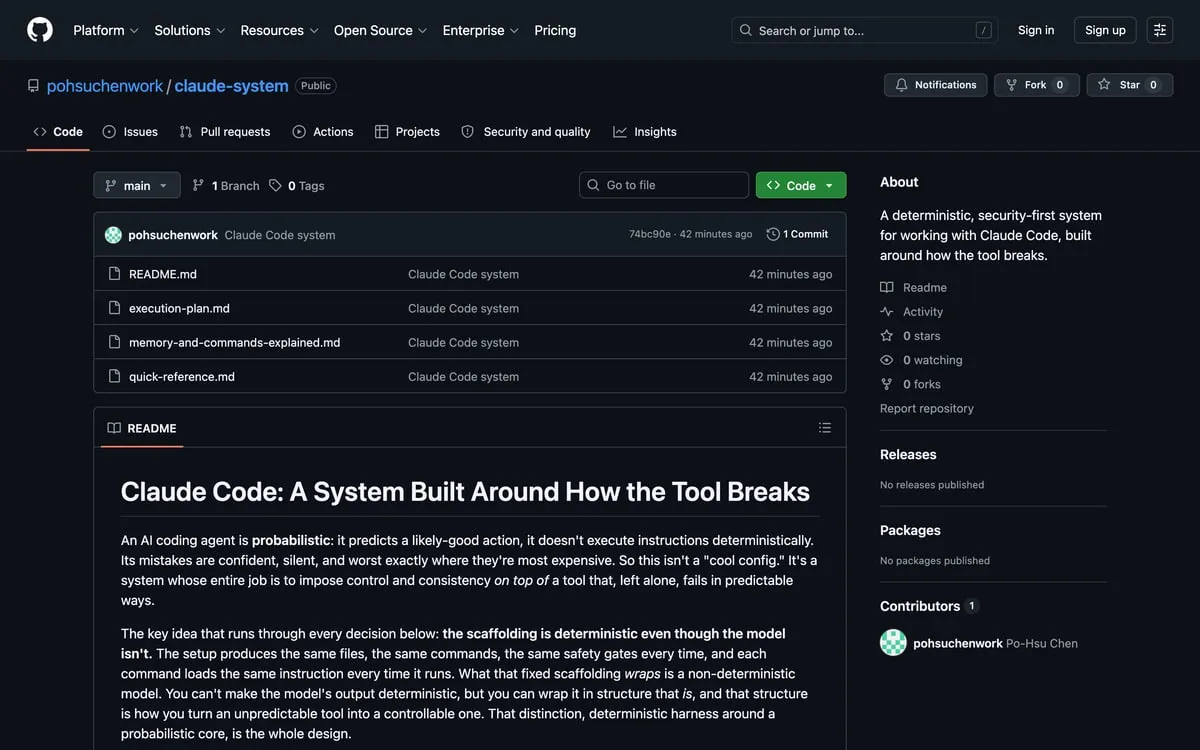Open the Insights tab
This screenshot has height=750, width=1200.
pyautogui.click(x=645, y=132)
